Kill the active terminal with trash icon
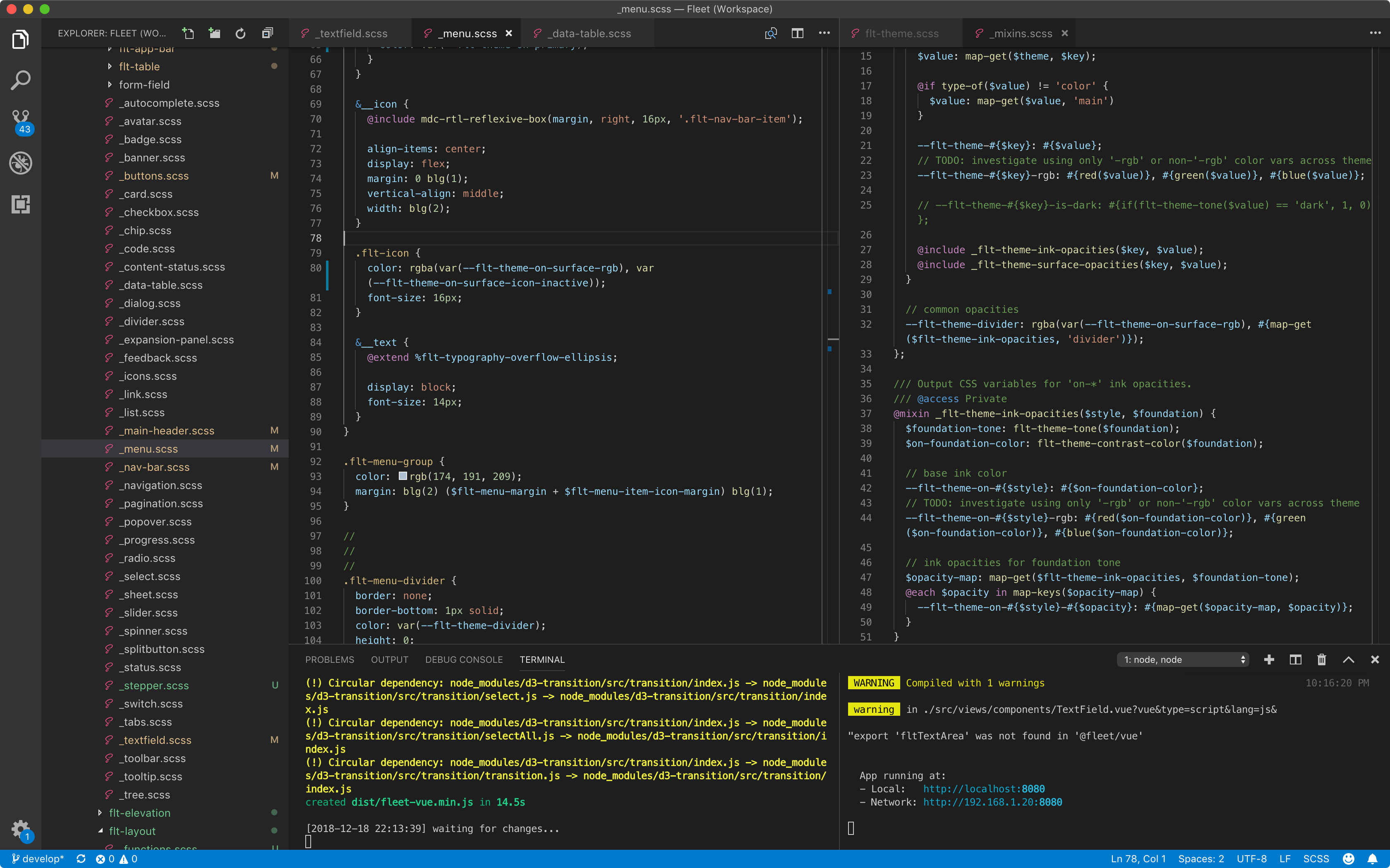 (x=1322, y=659)
